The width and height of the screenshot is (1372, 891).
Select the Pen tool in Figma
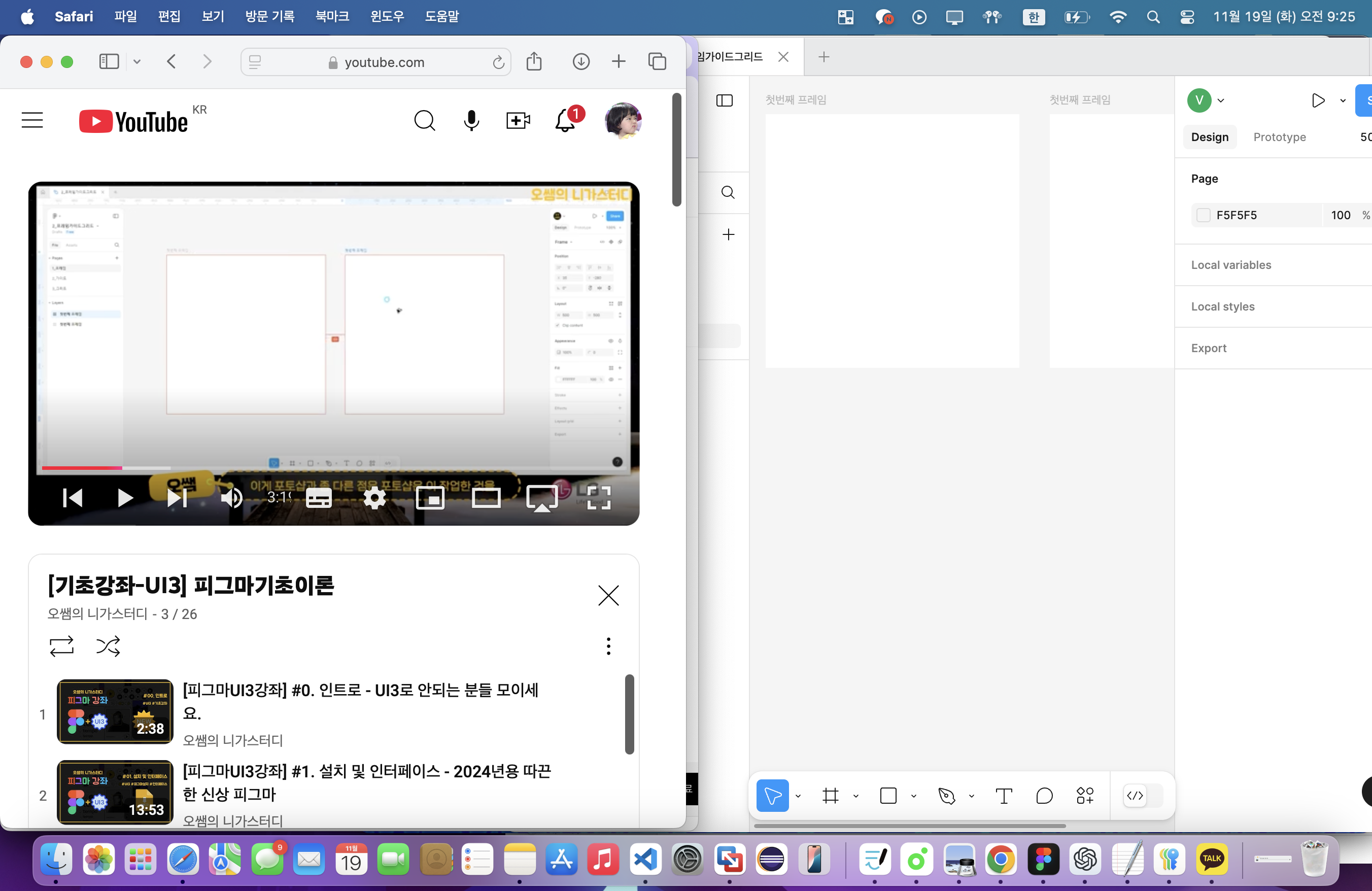pyautogui.click(x=946, y=796)
